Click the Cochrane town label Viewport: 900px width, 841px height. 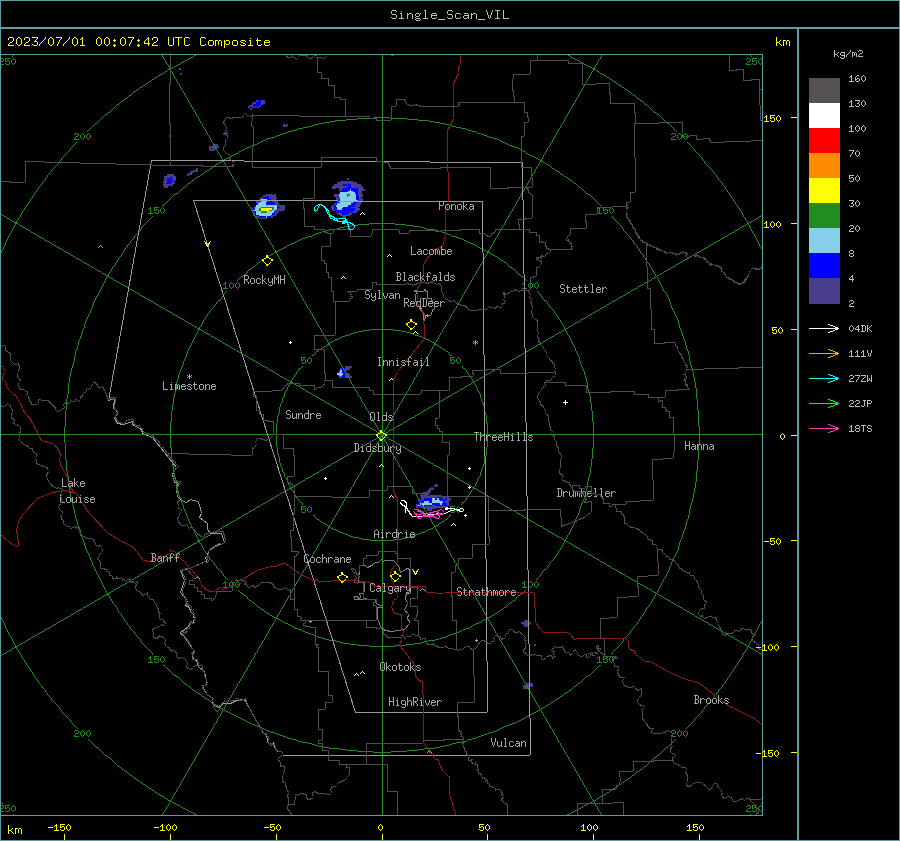coord(327,559)
